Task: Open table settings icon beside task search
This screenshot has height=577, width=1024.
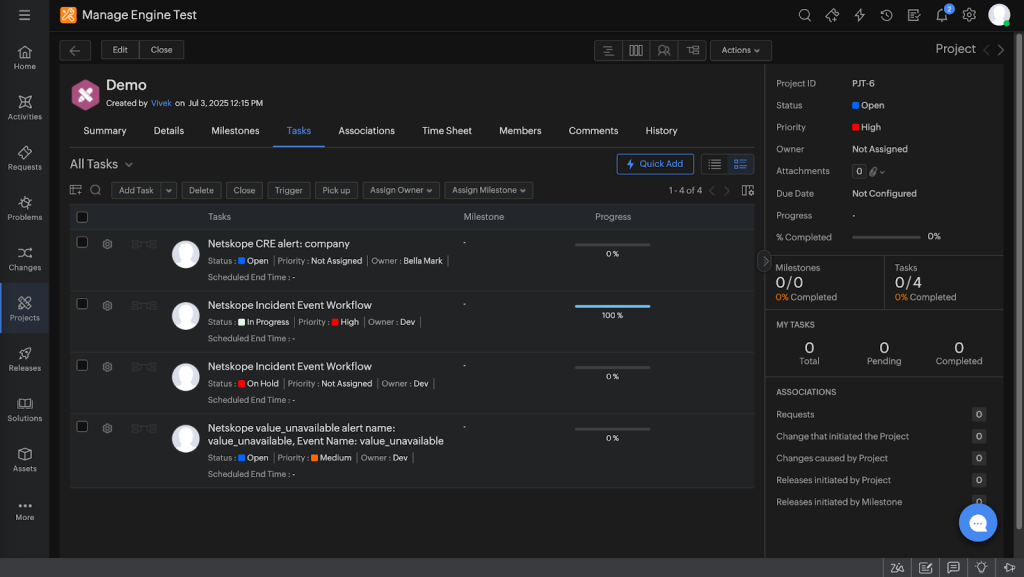Action: tap(76, 190)
